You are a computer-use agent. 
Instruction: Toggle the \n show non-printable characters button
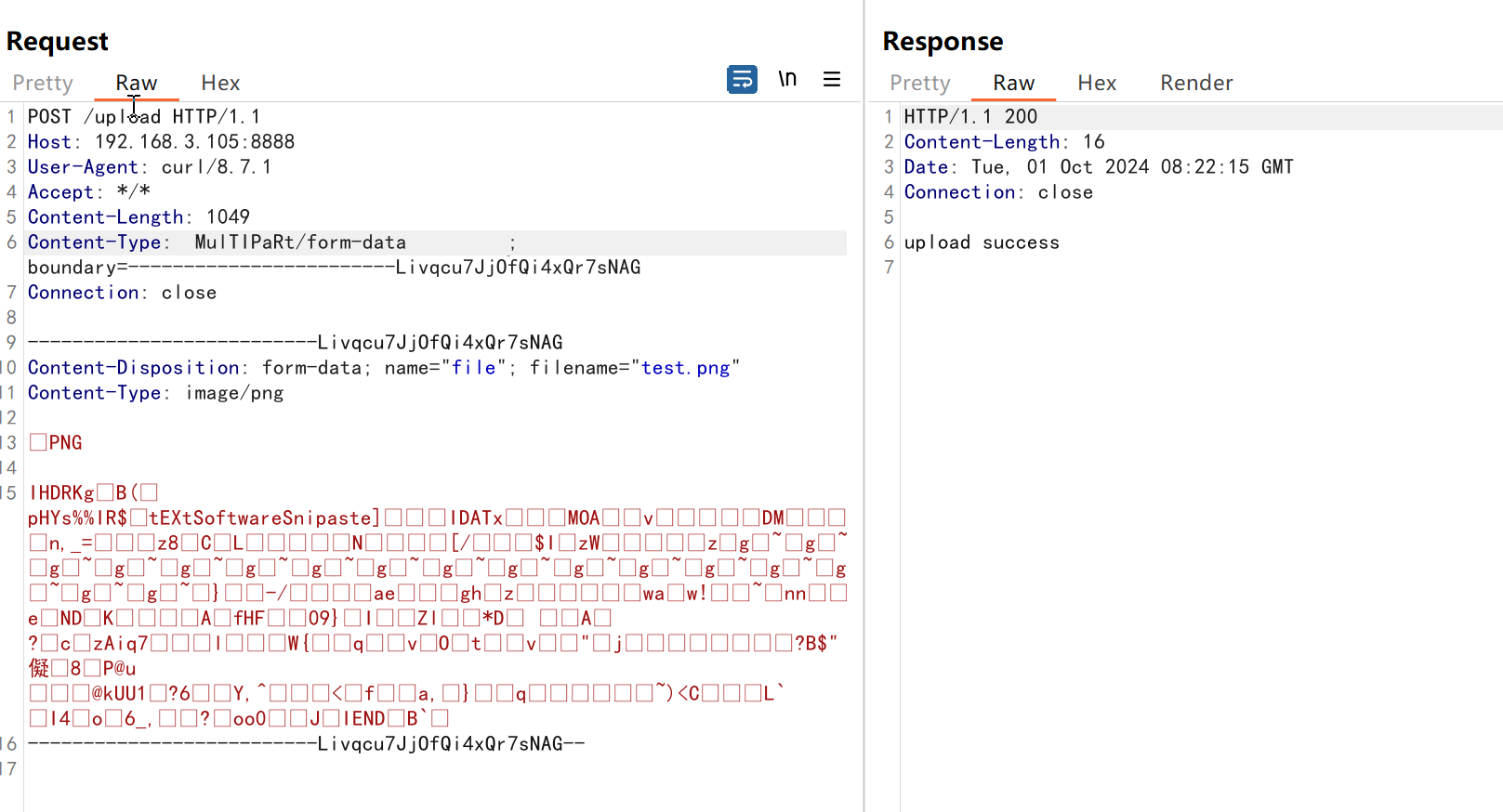click(787, 80)
